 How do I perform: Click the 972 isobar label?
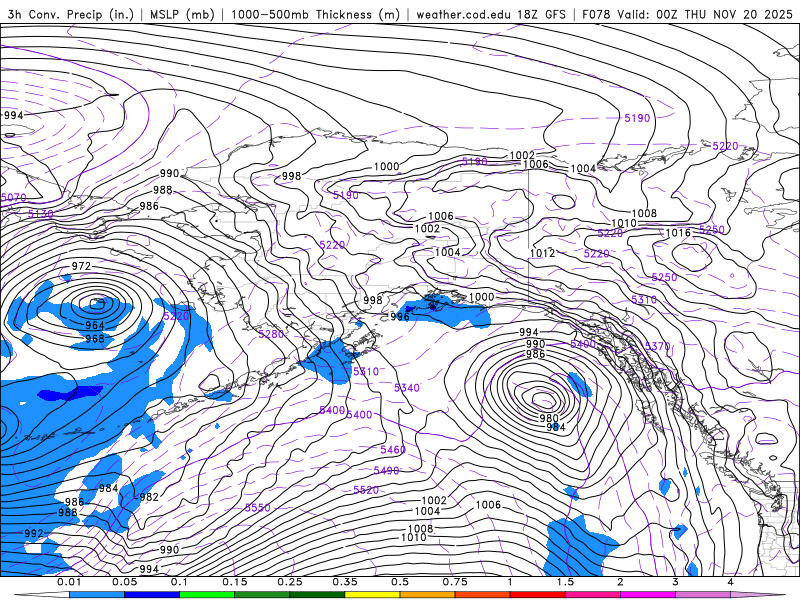(x=81, y=266)
